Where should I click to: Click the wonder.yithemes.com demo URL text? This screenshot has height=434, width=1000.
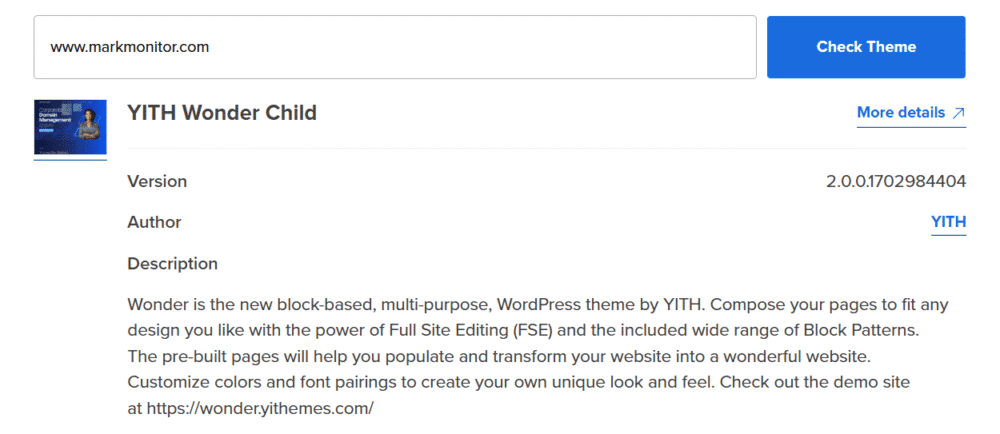tap(260, 408)
